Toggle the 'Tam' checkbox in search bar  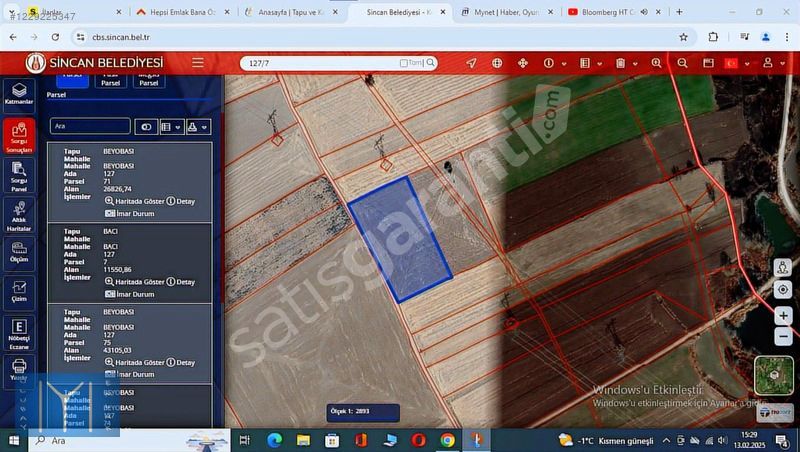click(404, 63)
